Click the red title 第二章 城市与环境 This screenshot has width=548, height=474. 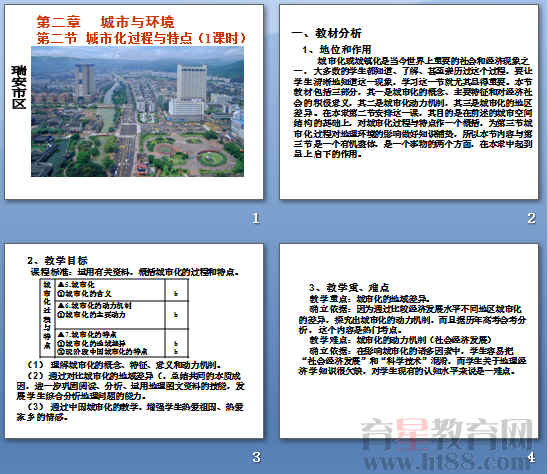click(105, 22)
